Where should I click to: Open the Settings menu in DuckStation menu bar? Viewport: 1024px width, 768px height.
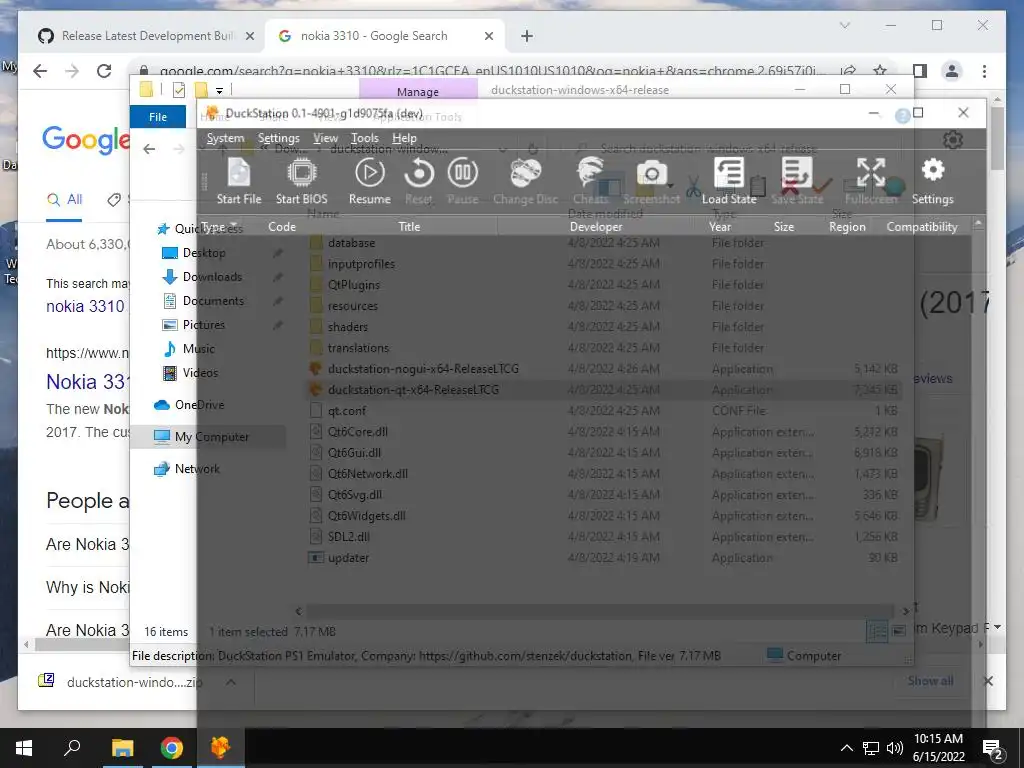tap(278, 138)
